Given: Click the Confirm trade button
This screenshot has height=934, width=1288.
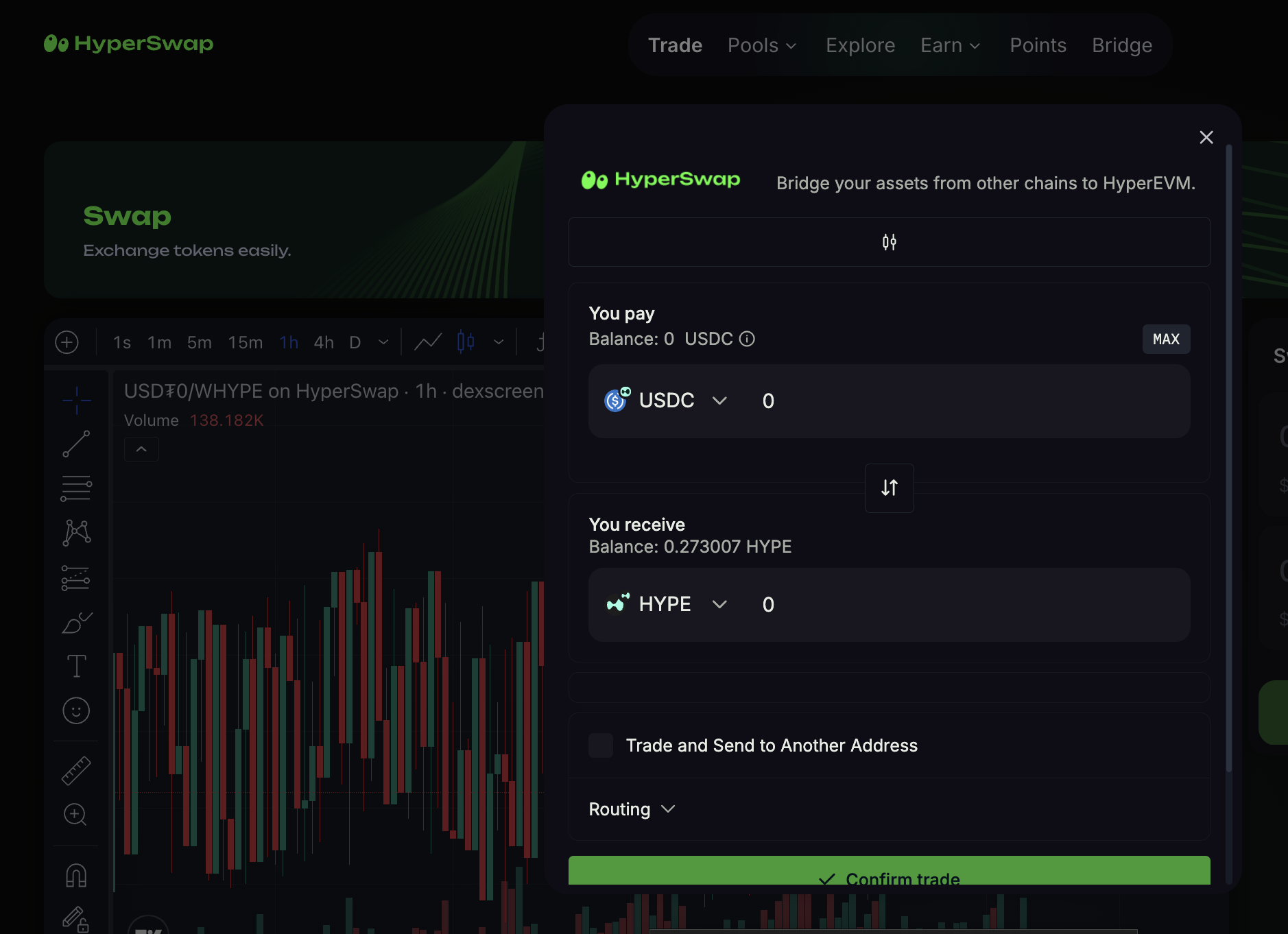Looking at the screenshot, I should [x=889, y=871].
